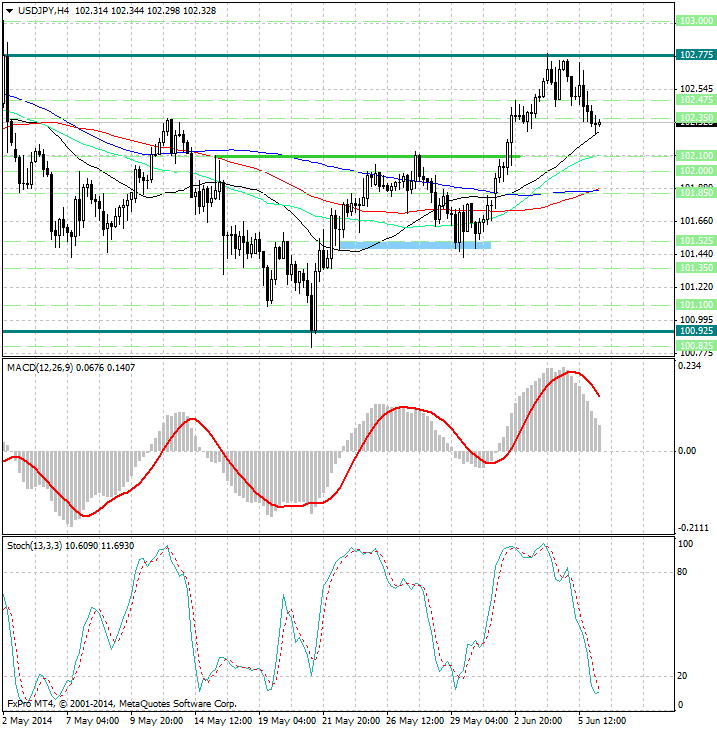Click the 101.100 price level label

click(x=696, y=305)
